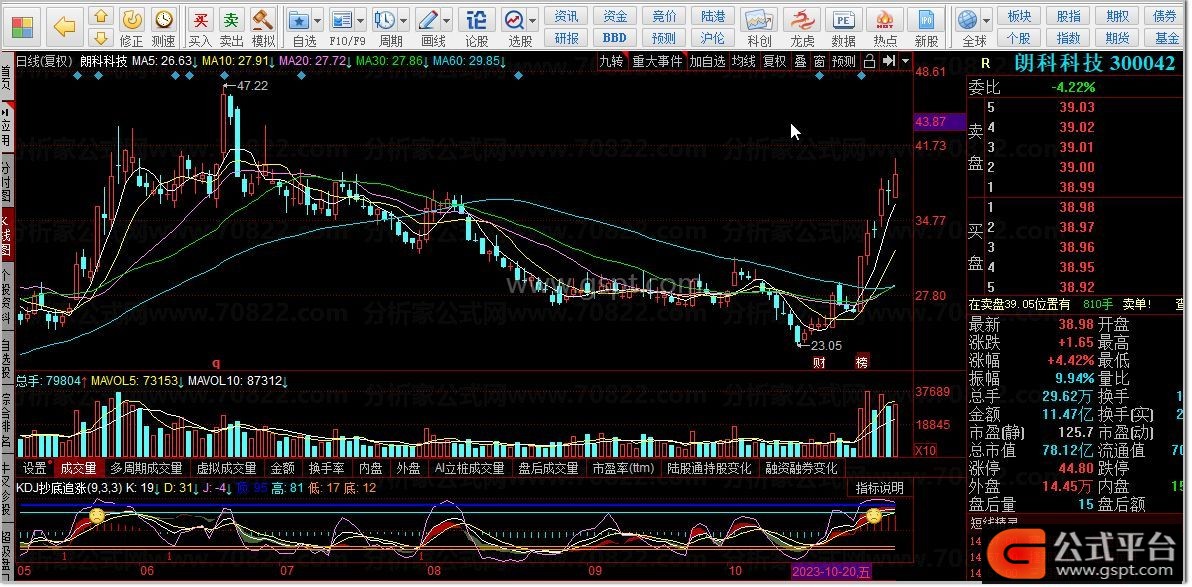Switch to the AI立桩成交量 tab
The image size is (1192, 587).
click(469, 468)
